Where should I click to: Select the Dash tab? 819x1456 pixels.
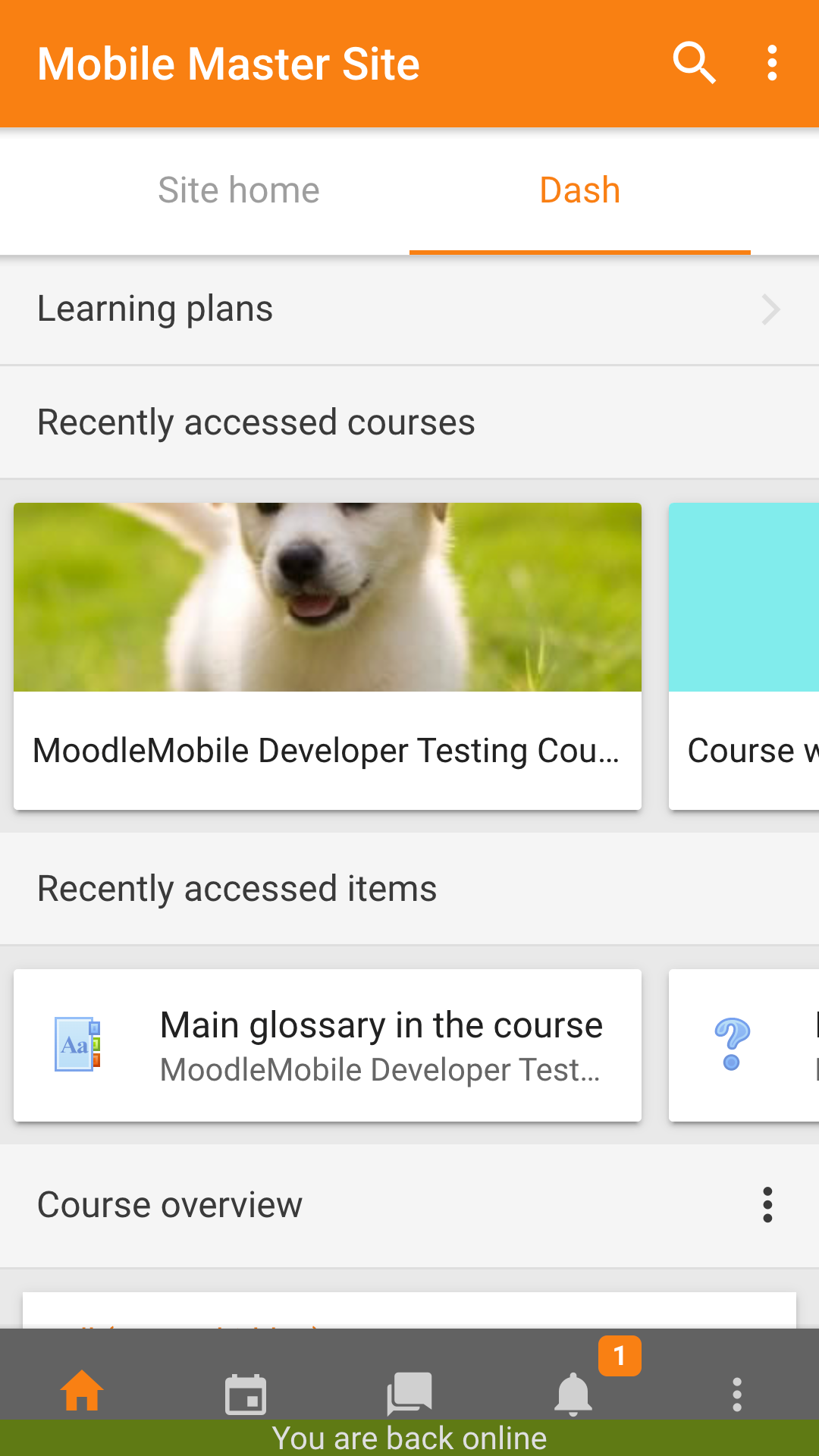click(x=580, y=190)
